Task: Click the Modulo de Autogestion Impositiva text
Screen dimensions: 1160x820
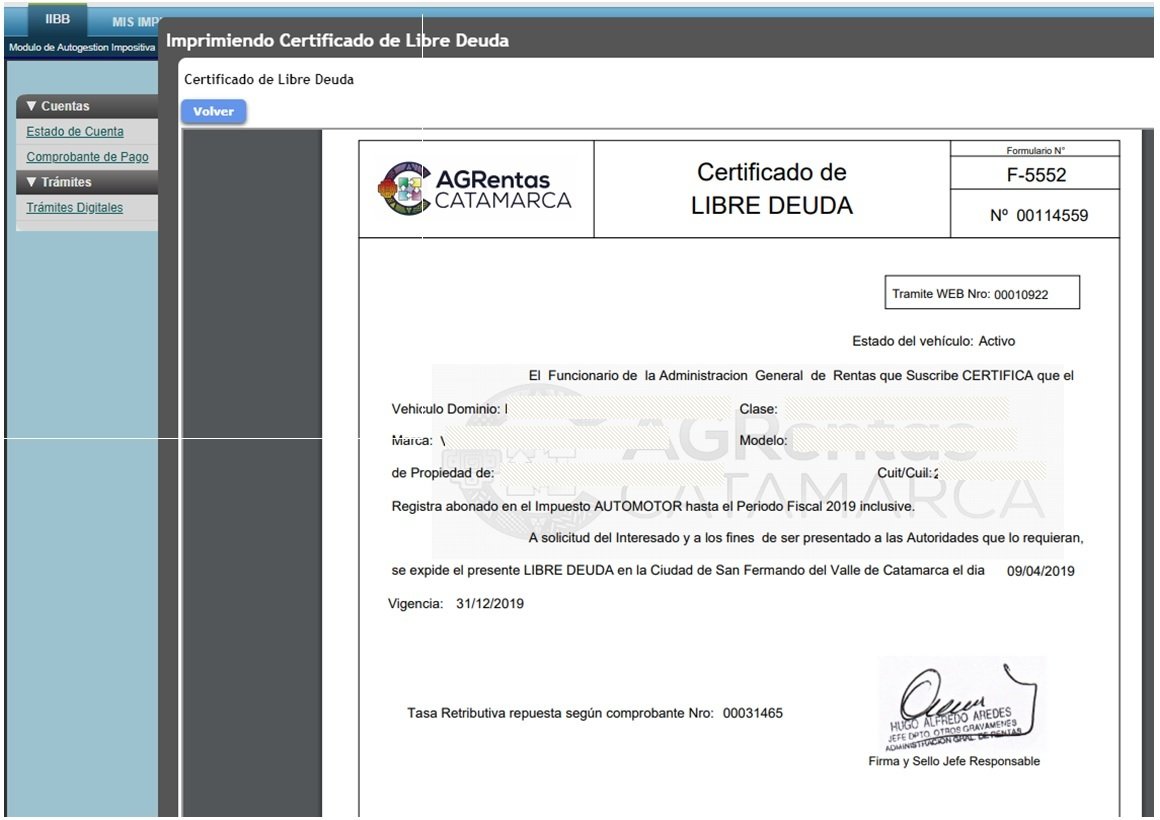Action: pyautogui.click(x=82, y=47)
